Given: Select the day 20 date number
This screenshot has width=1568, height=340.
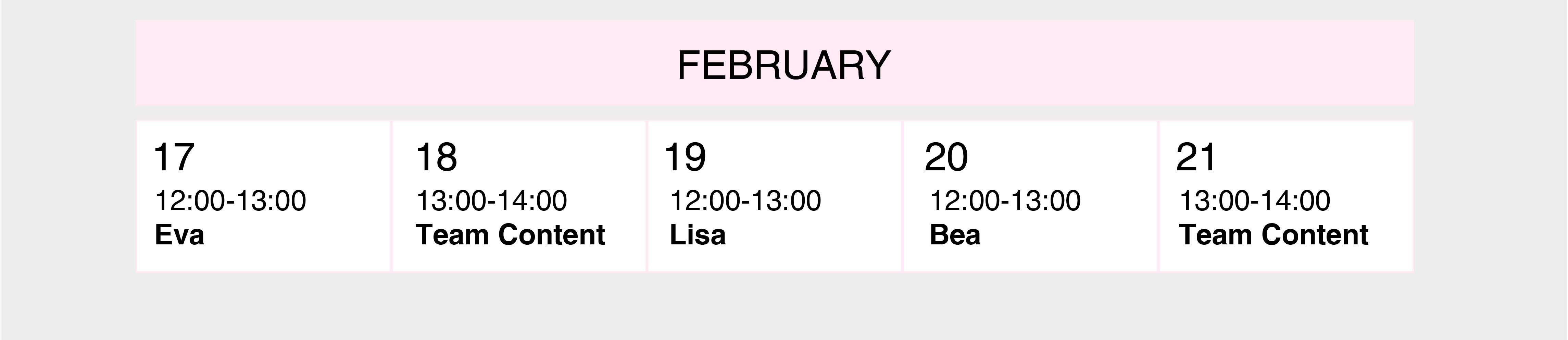Looking at the screenshot, I should coord(946,157).
